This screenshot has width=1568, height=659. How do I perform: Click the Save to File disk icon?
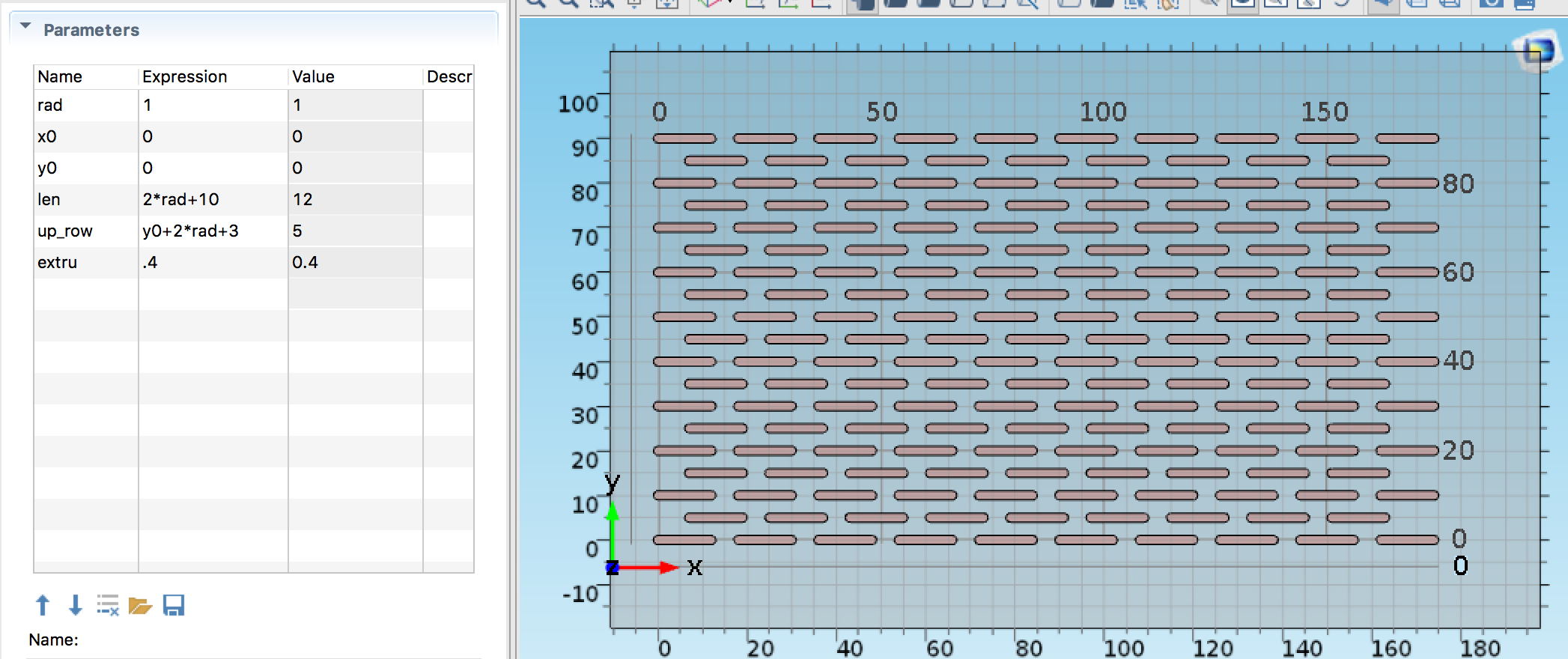tap(173, 605)
